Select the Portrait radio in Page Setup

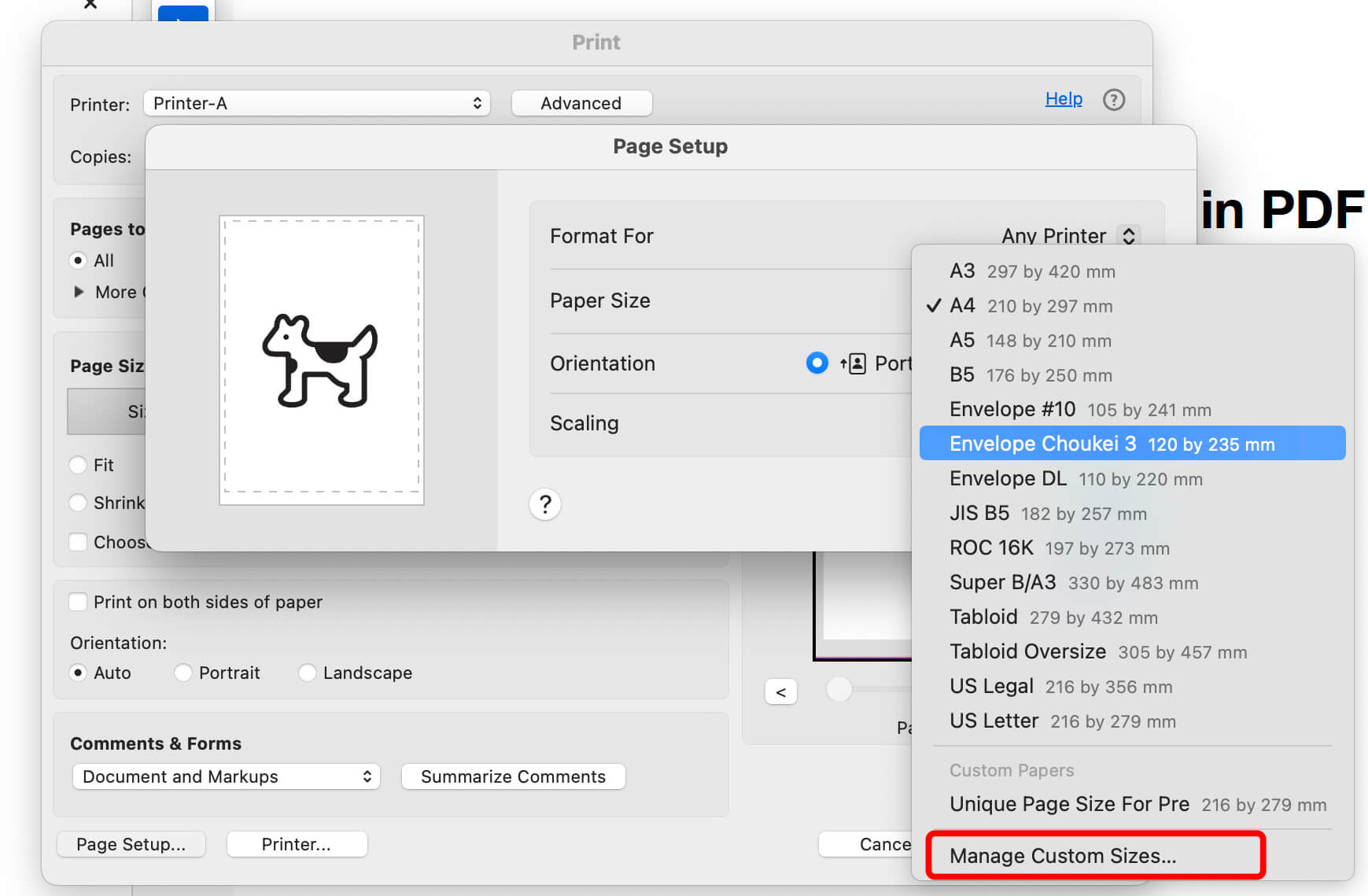(x=817, y=363)
